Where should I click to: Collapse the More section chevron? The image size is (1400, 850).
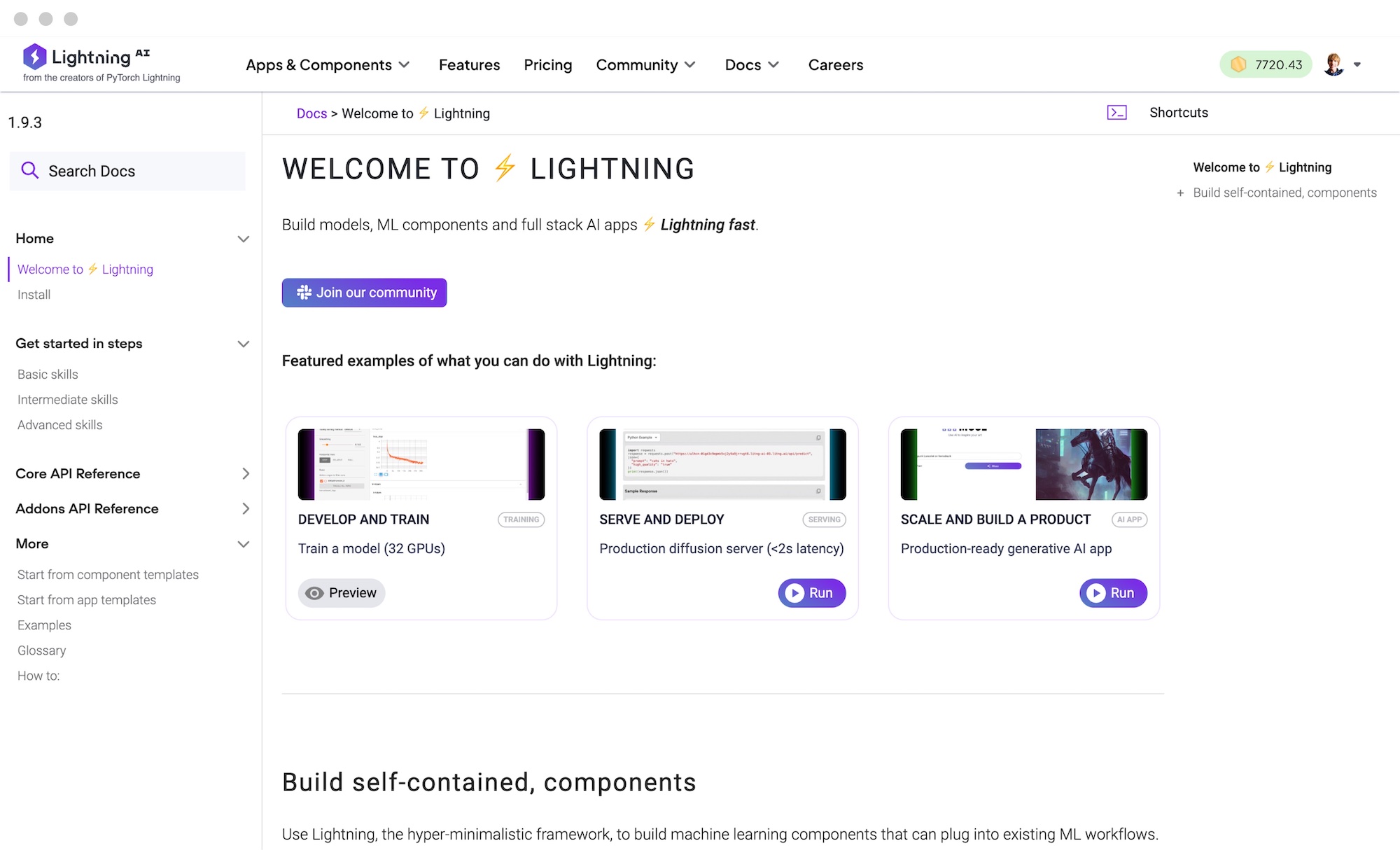(x=244, y=544)
